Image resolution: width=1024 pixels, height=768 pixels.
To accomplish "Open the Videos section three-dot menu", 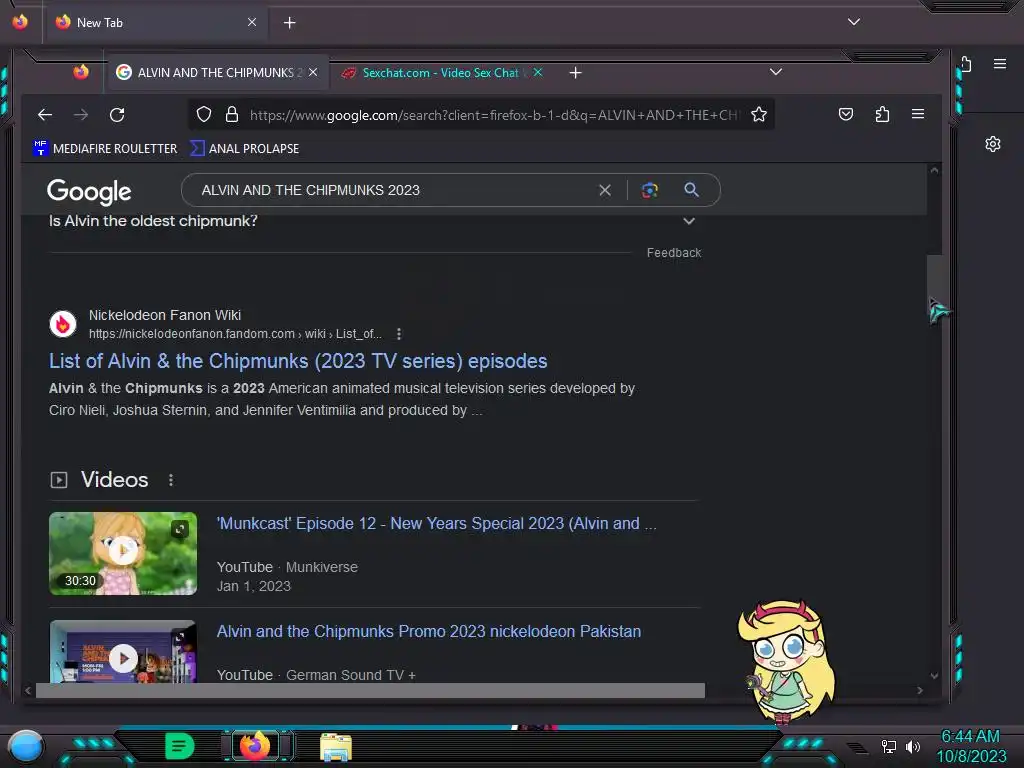I will click(x=171, y=480).
